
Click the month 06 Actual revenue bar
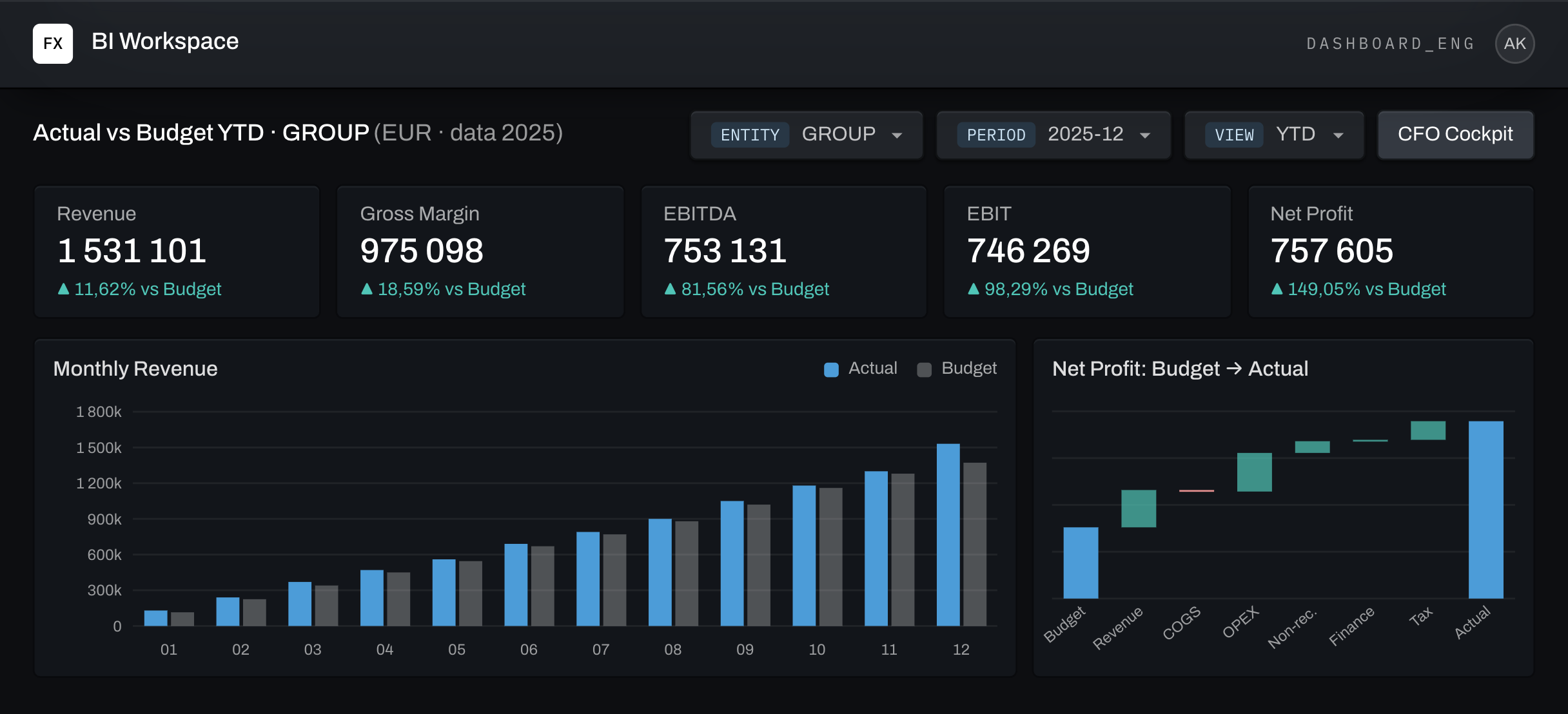[x=516, y=585]
